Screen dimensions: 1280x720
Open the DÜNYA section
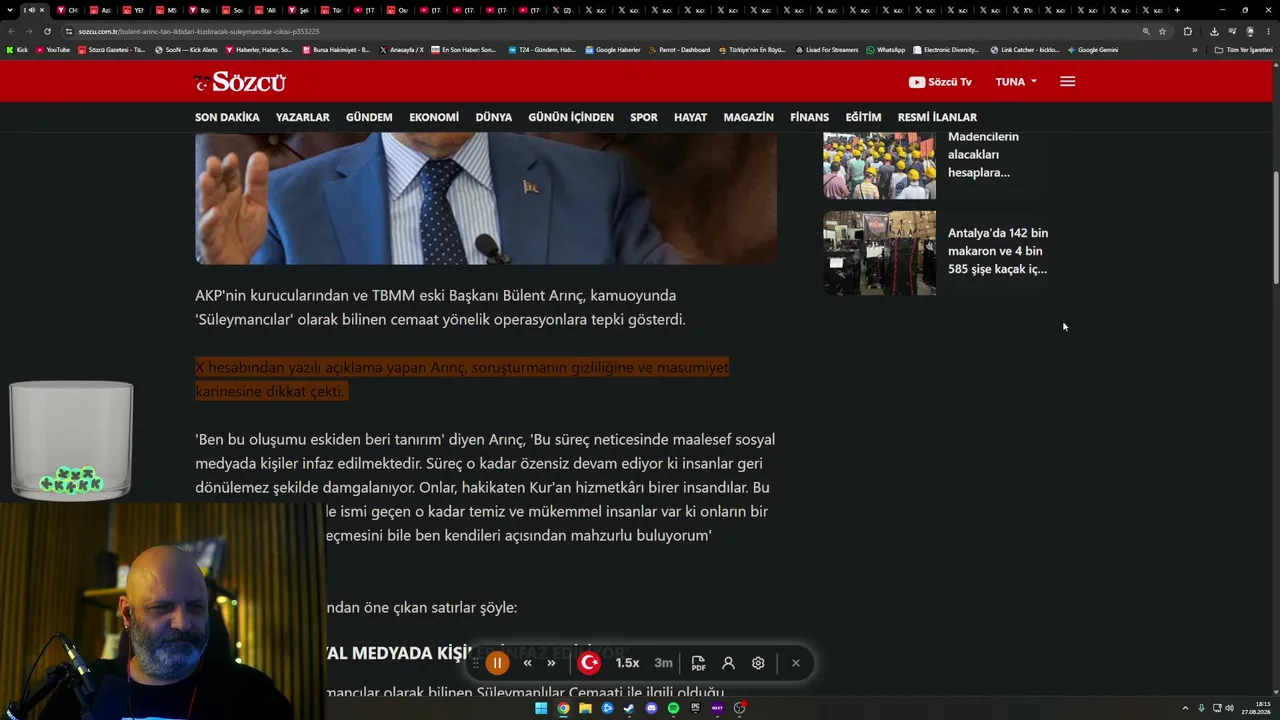coord(493,117)
